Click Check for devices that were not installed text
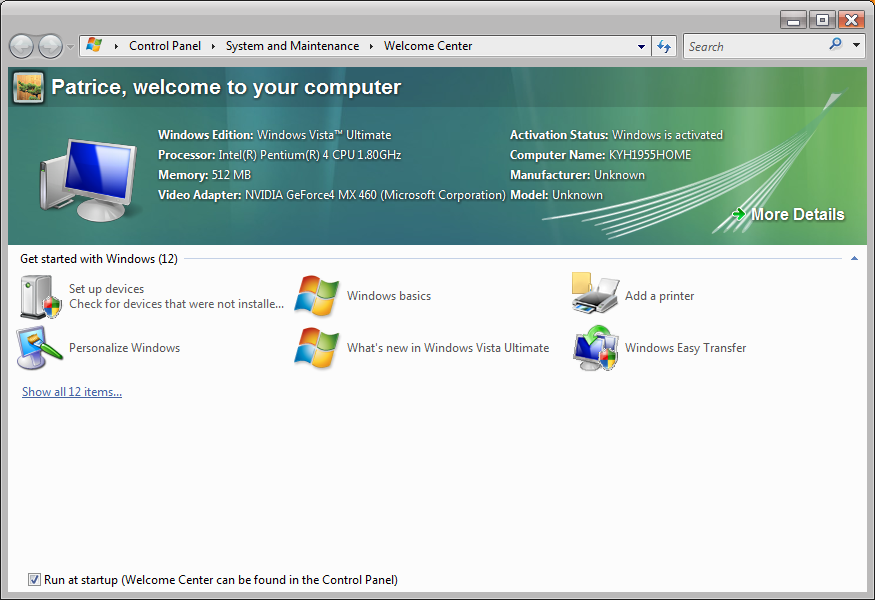This screenshot has height=600, width=875. [x=176, y=304]
